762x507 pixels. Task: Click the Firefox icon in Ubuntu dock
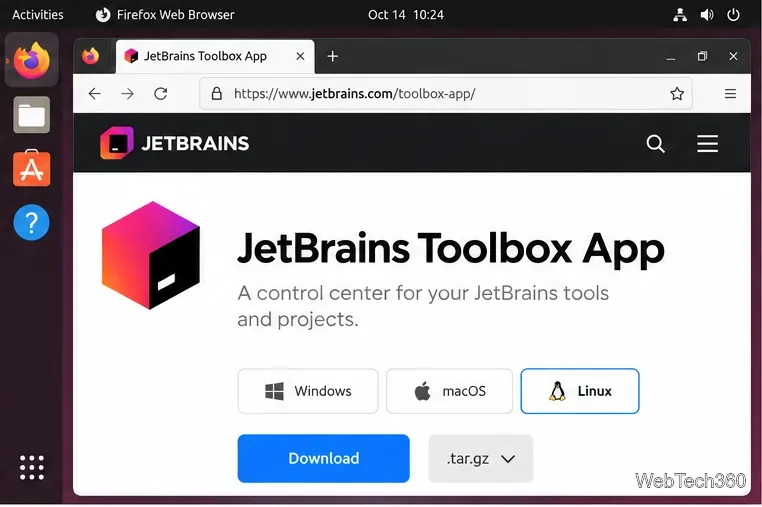[32, 60]
